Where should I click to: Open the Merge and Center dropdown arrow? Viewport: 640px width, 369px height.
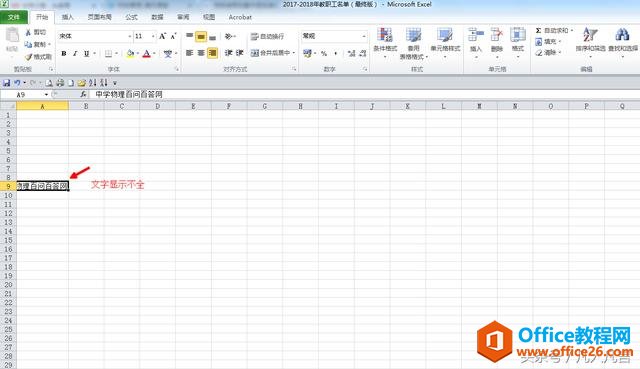pyautogui.click(x=294, y=53)
